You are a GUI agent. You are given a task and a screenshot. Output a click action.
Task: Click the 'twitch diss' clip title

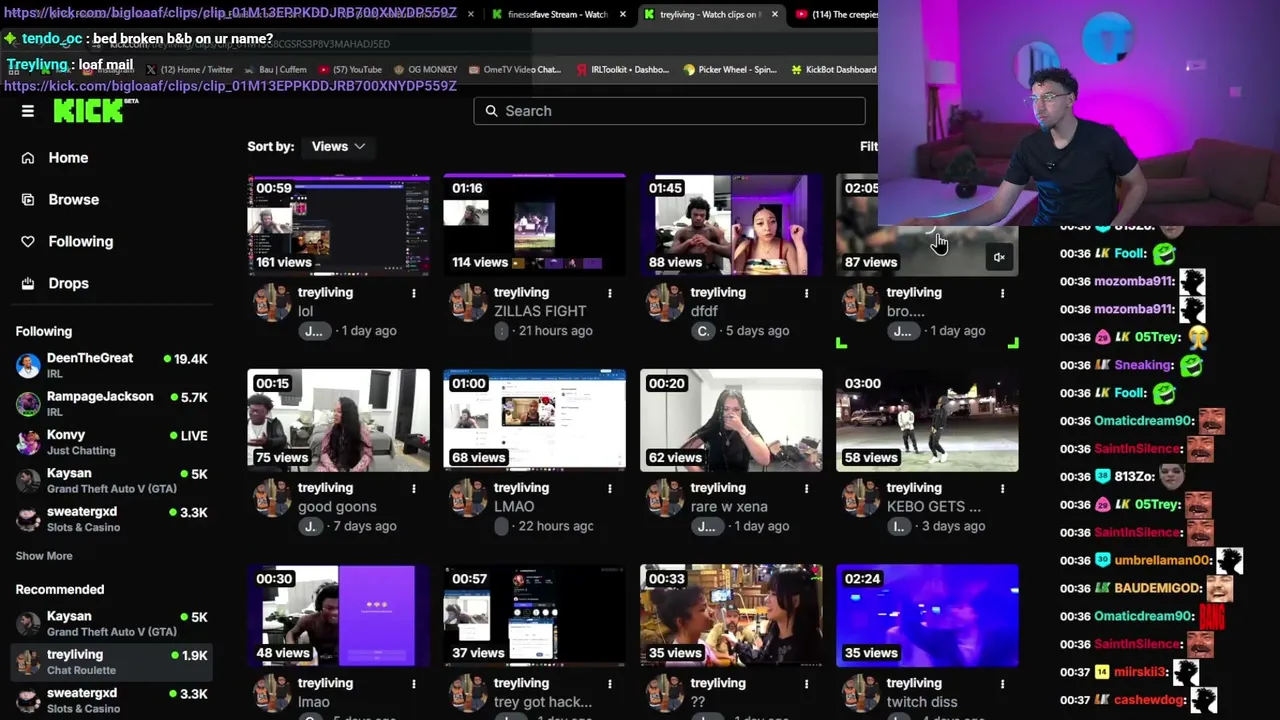(x=922, y=702)
